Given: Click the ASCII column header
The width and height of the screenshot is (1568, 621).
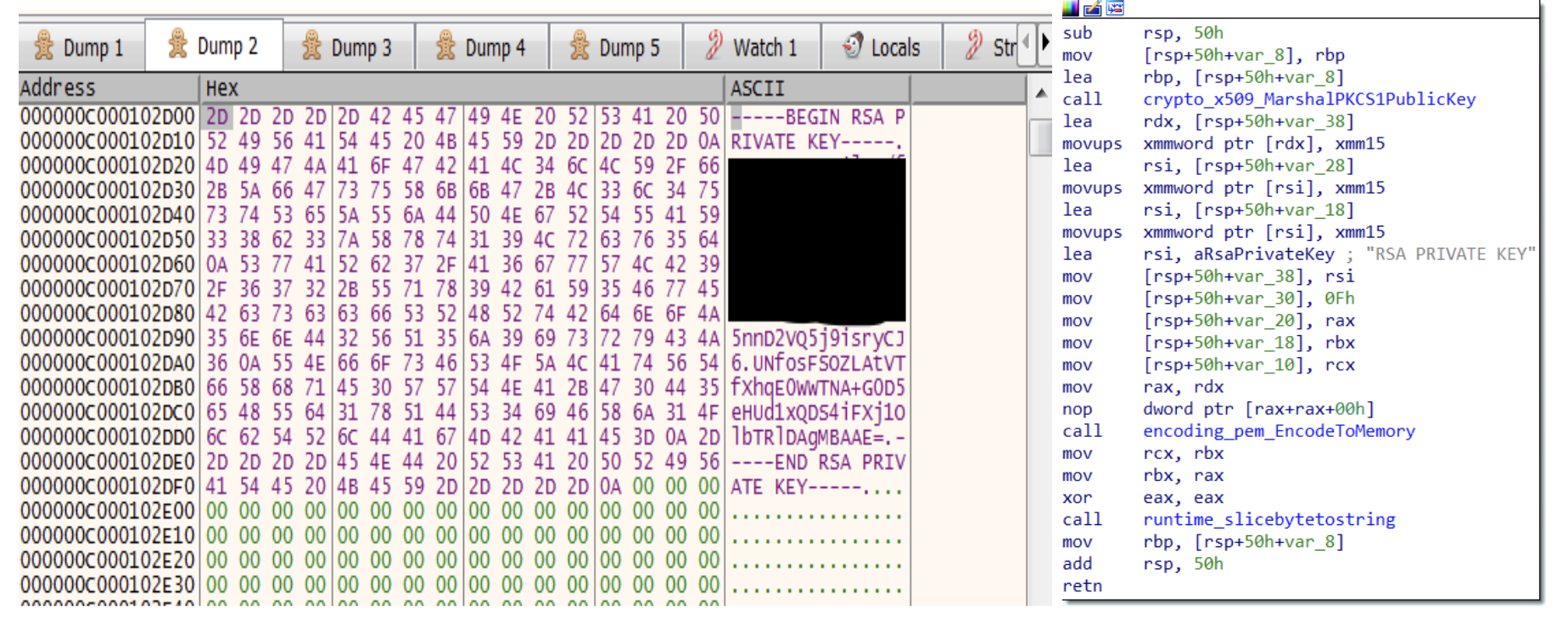Looking at the screenshot, I should click(x=818, y=88).
